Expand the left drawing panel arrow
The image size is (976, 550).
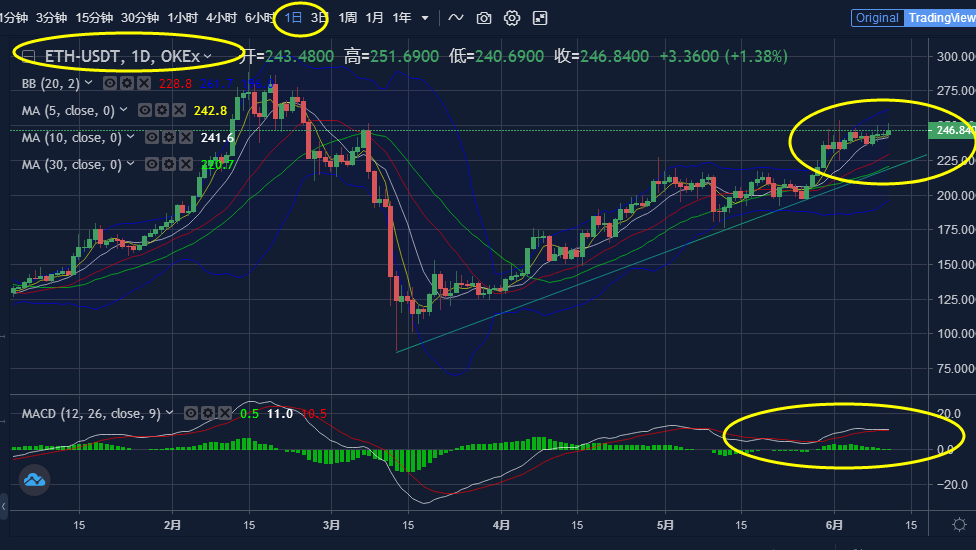4,507
